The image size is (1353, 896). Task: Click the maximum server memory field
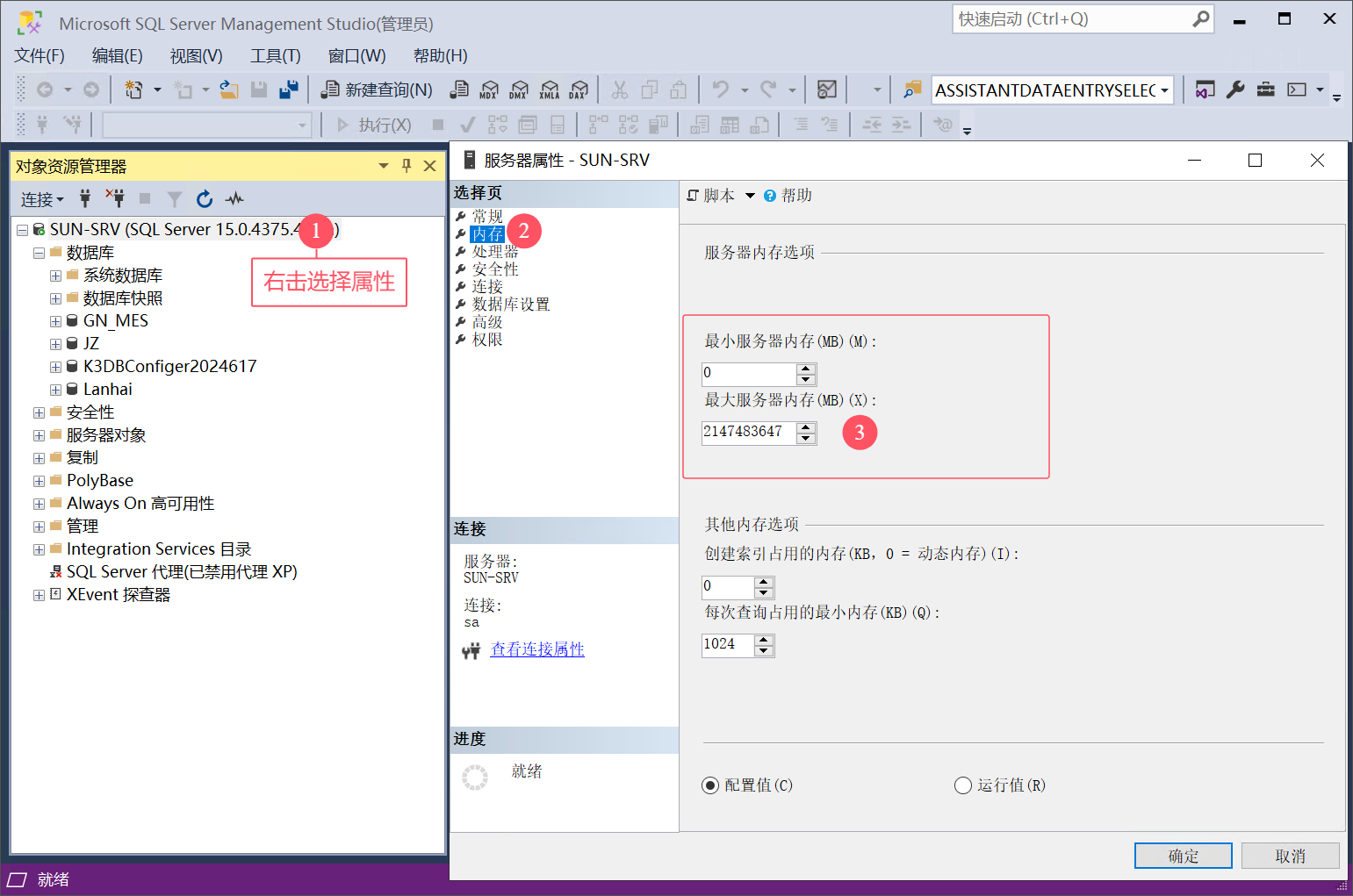coord(748,432)
